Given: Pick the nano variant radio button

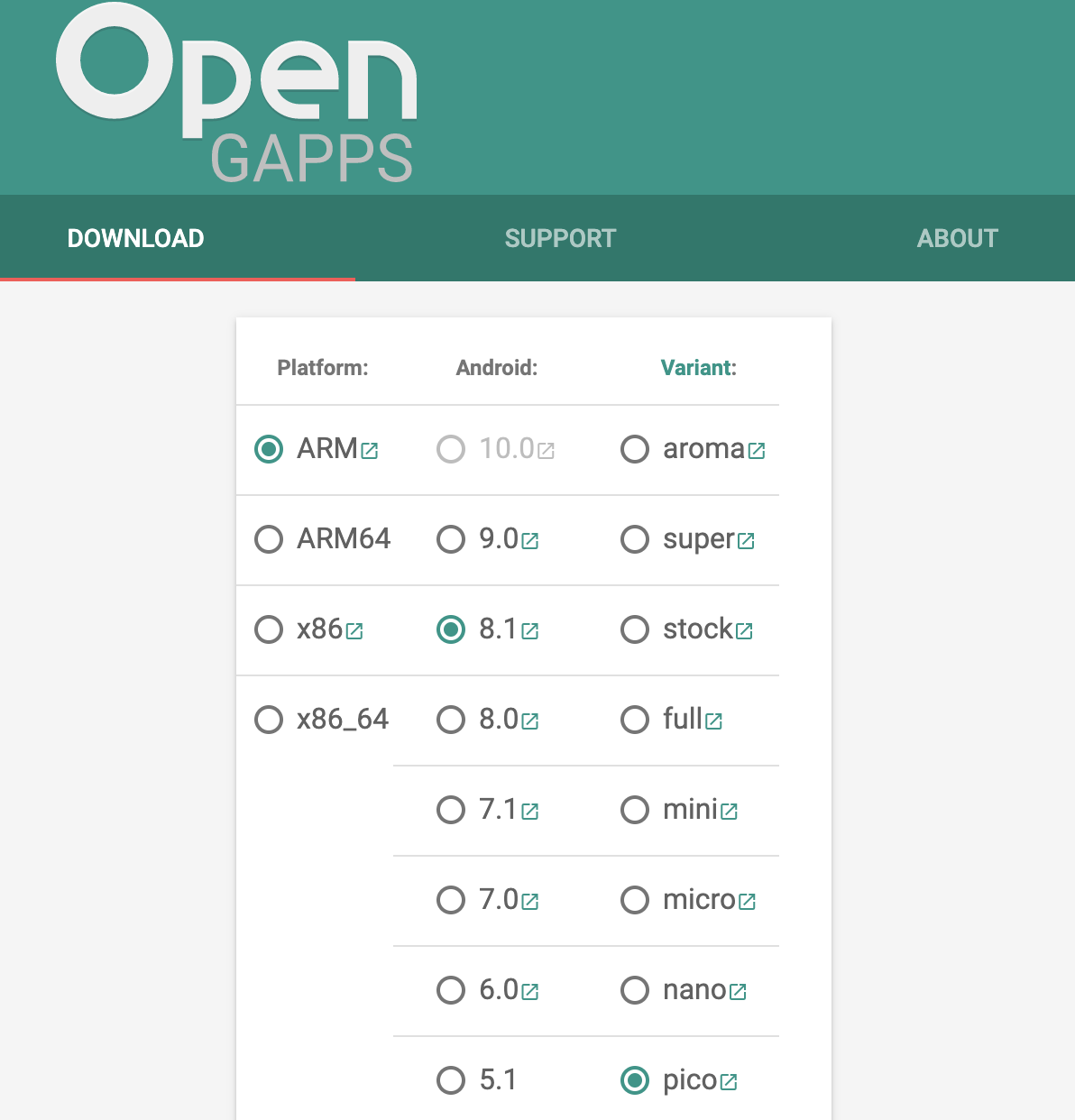Looking at the screenshot, I should 635,990.
